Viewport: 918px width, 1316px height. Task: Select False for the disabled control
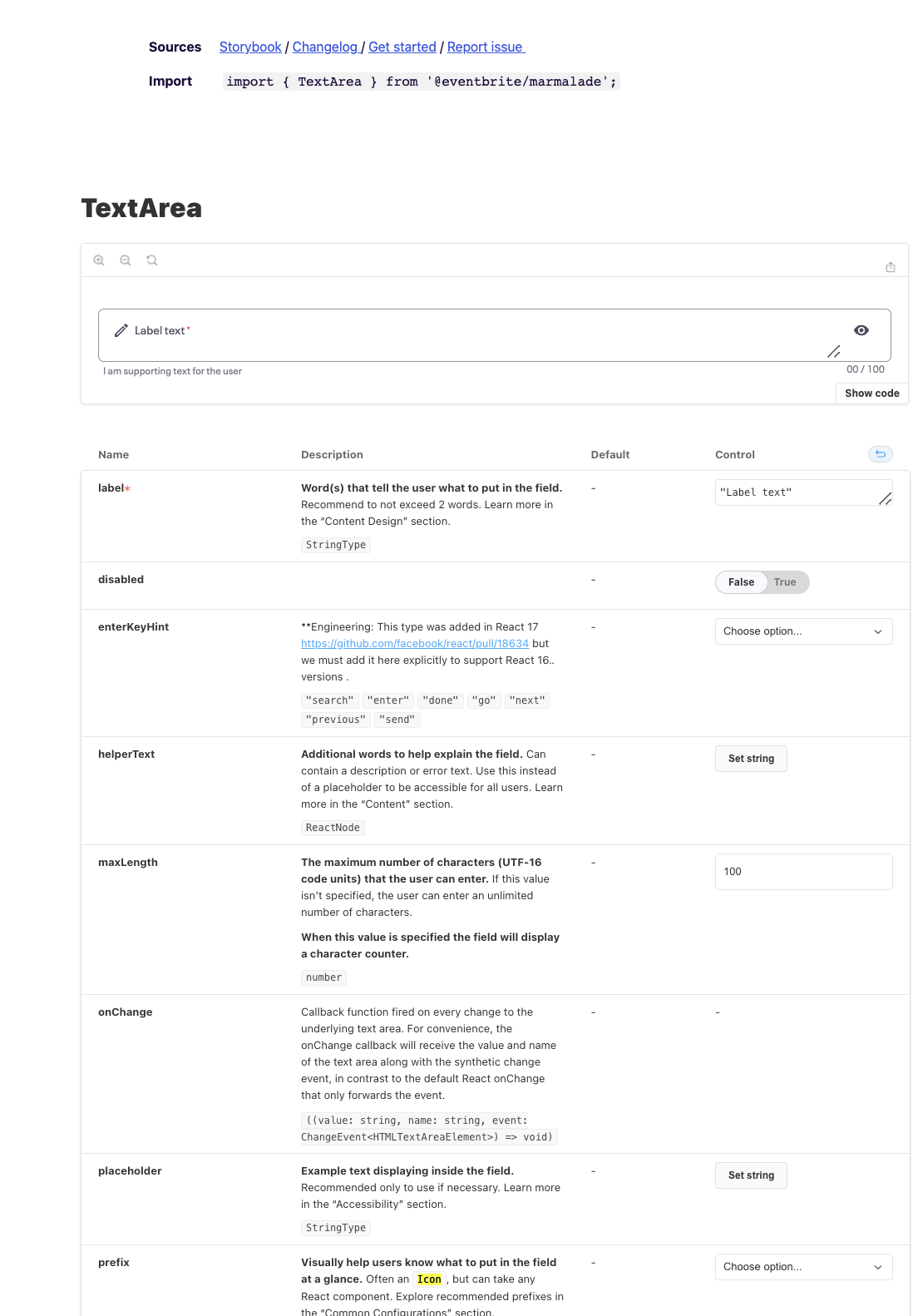coord(741,581)
